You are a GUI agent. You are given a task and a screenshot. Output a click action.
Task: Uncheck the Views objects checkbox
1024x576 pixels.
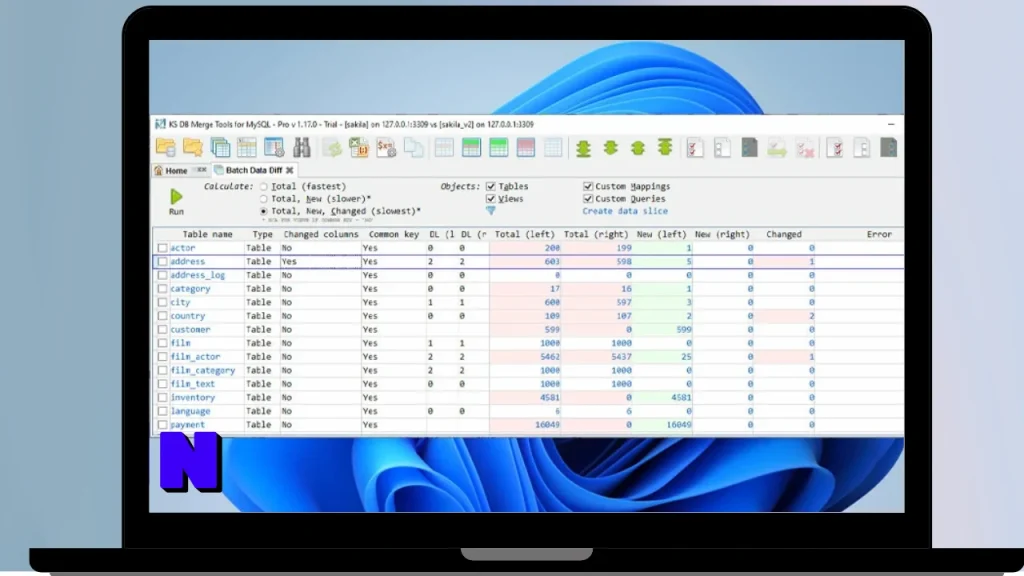pyautogui.click(x=490, y=199)
